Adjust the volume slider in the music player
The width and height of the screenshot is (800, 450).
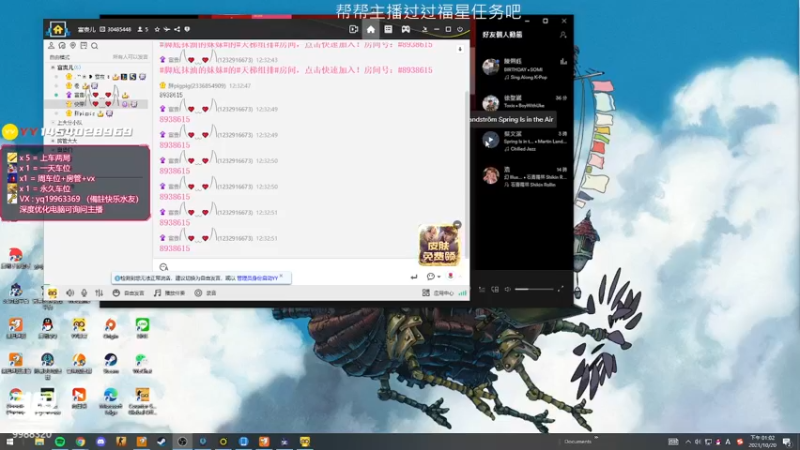coord(534,289)
